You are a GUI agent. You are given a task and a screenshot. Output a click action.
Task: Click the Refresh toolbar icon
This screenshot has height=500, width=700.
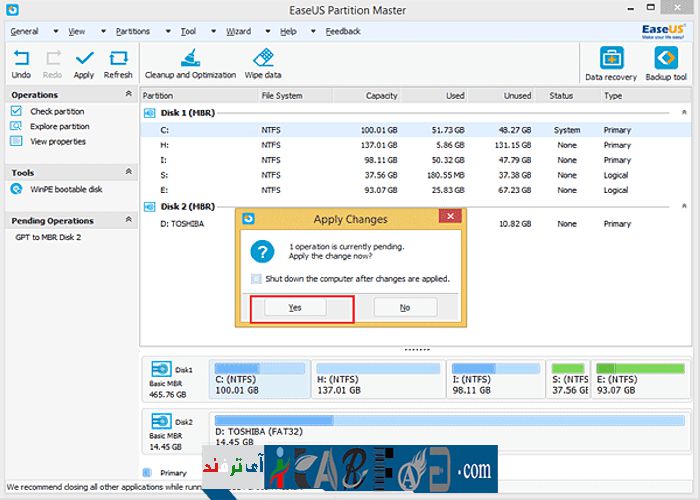[x=118, y=59]
